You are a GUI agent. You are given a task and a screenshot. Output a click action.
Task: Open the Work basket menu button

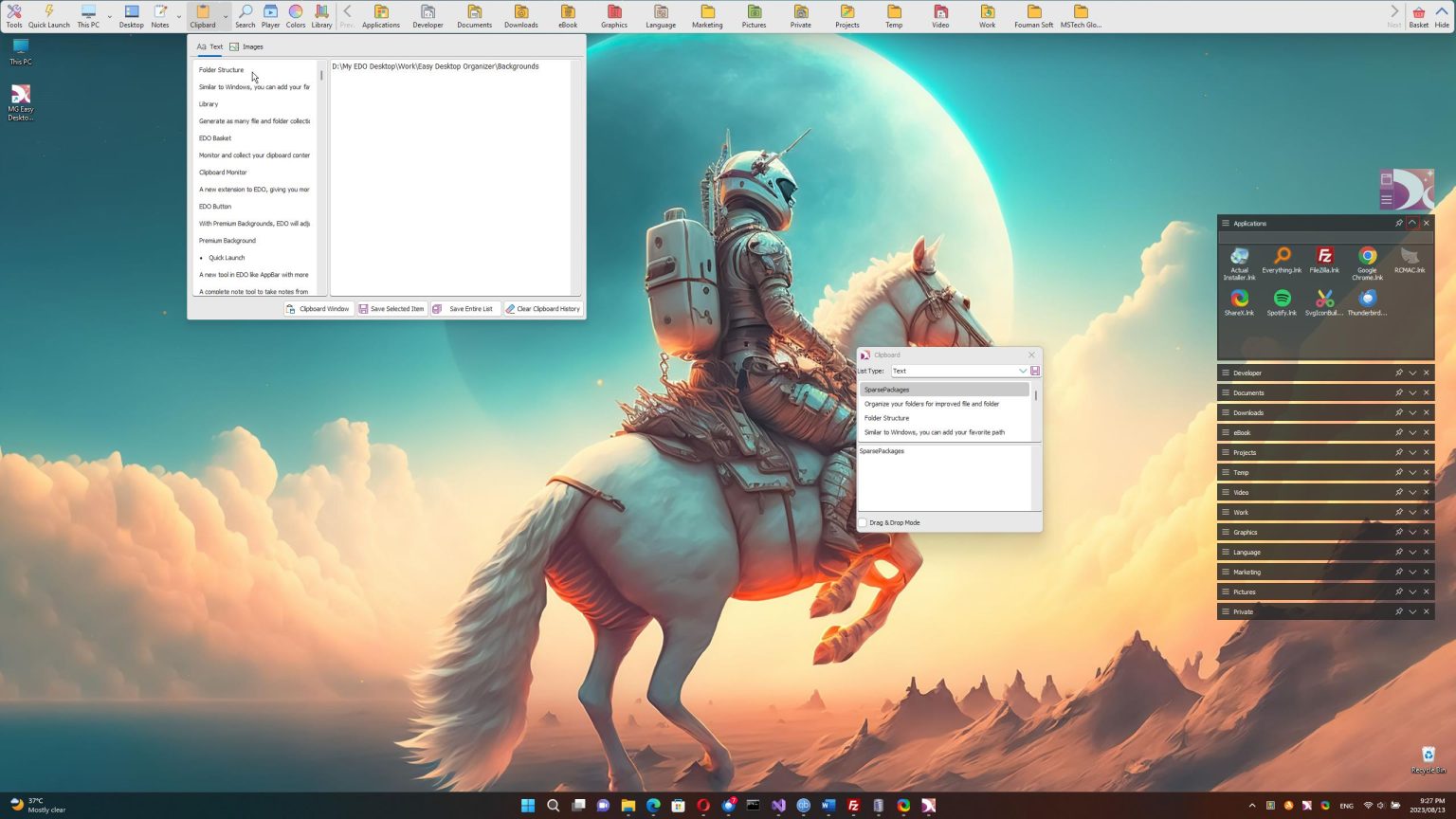tap(1227, 512)
